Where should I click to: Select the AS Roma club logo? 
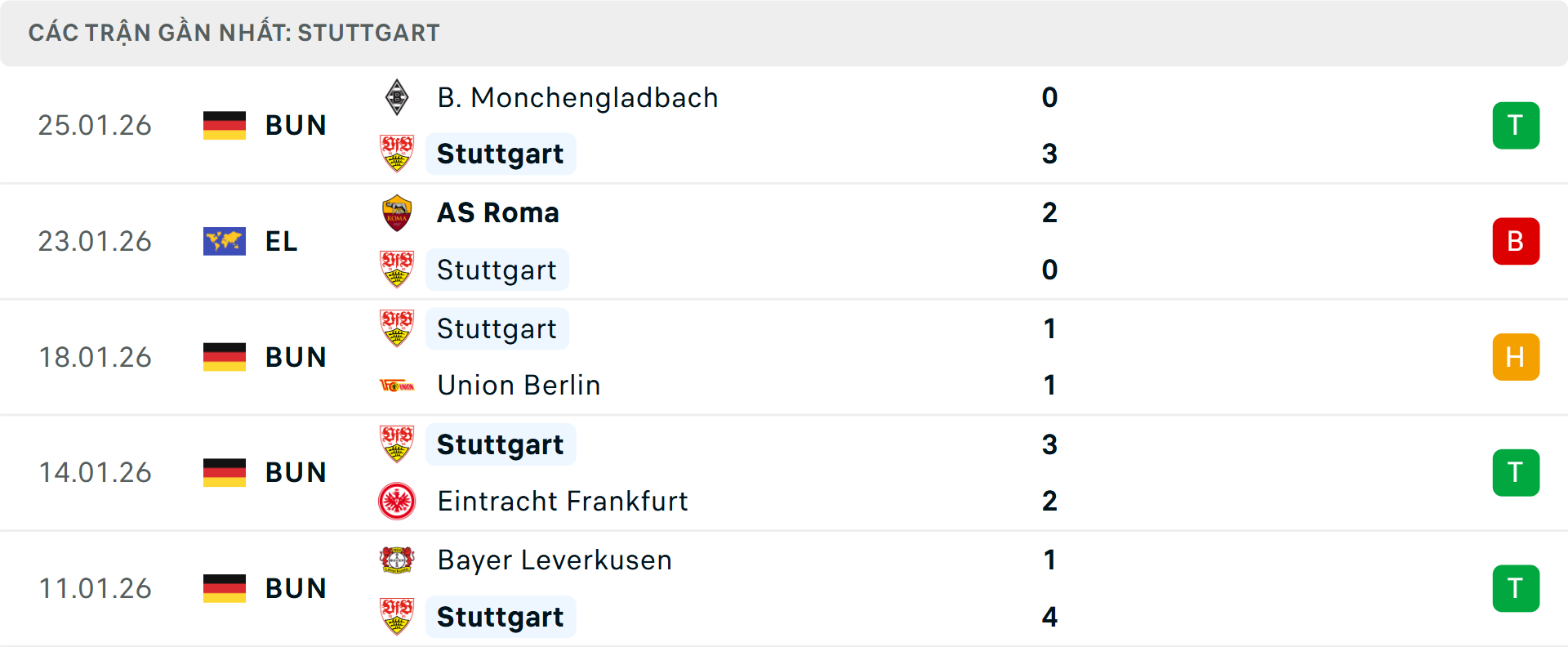coord(398,212)
